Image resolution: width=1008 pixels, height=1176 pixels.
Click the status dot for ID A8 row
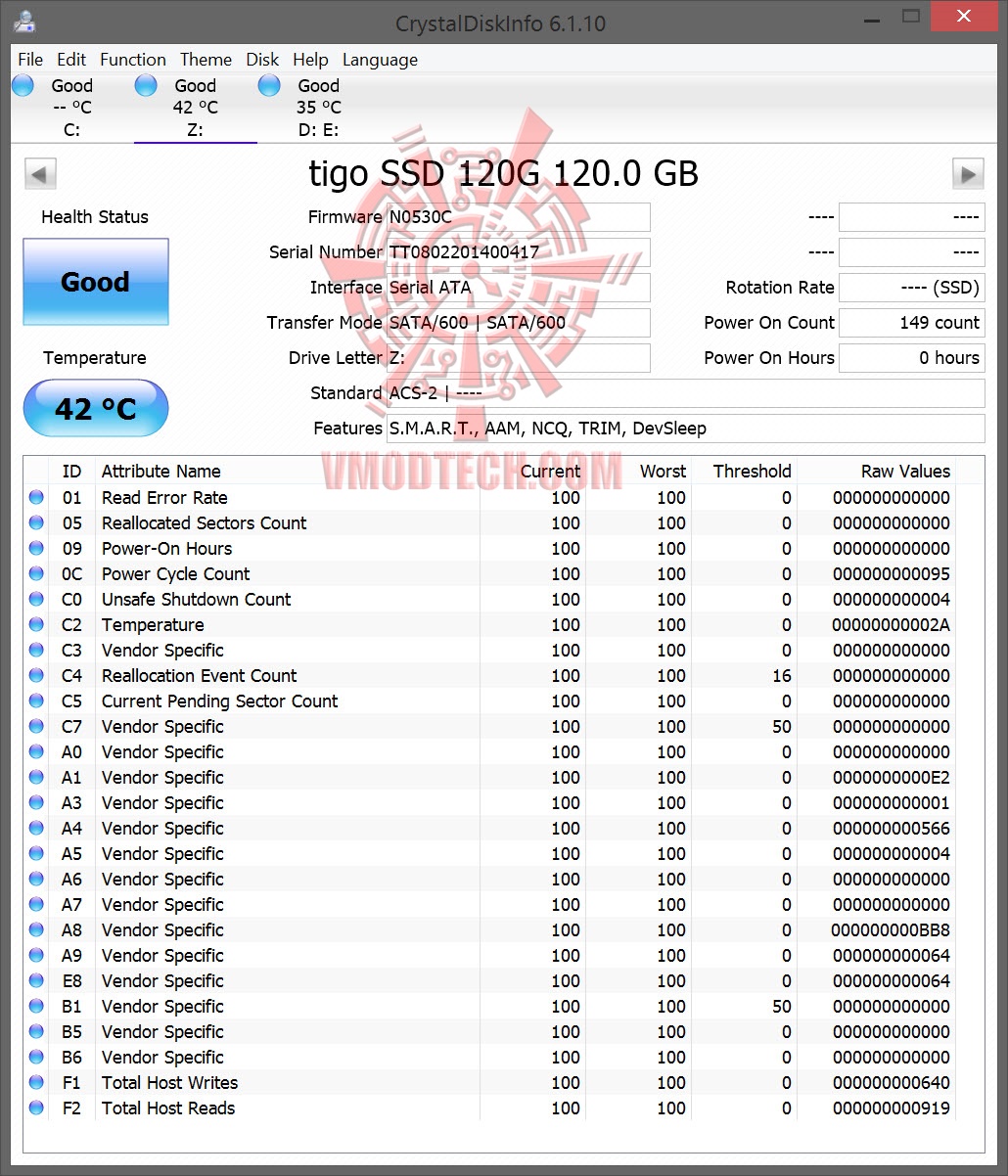tap(36, 929)
